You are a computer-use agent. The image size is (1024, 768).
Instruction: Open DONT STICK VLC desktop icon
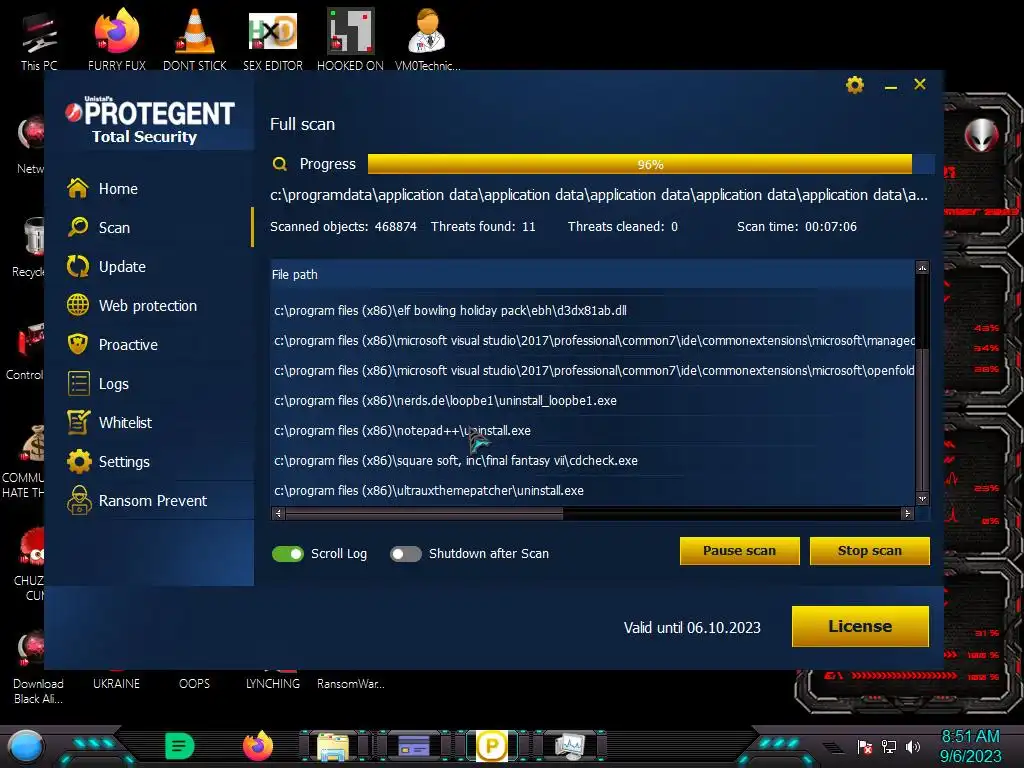pyautogui.click(x=195, y=39)
